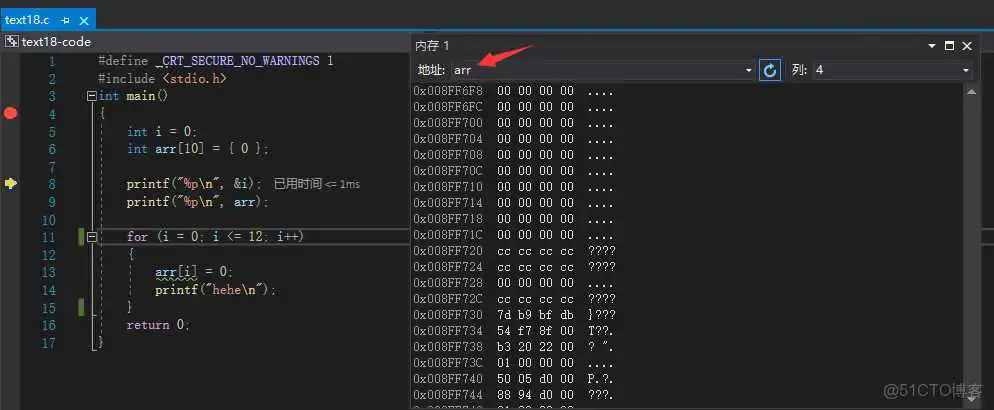The image size is (994, 410).
Task: Collapse the for loop block at line 11
Action: [x=92, y=236]
